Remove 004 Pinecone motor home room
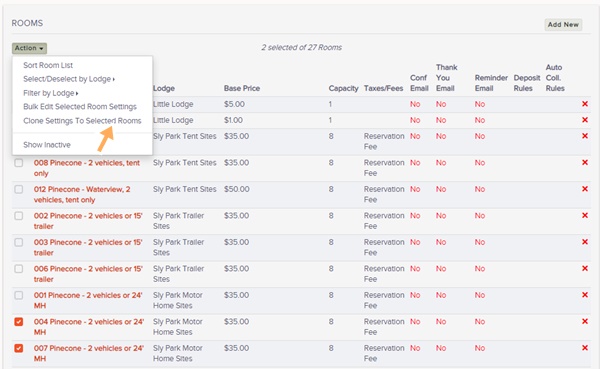The width and height of the screenshot is (600, 369). click(x=585, y=321)
